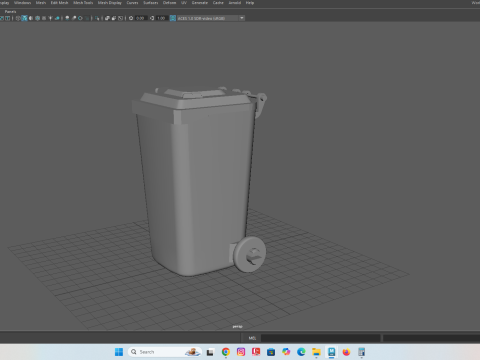Click the panel layout icon before wireframe

8,18
